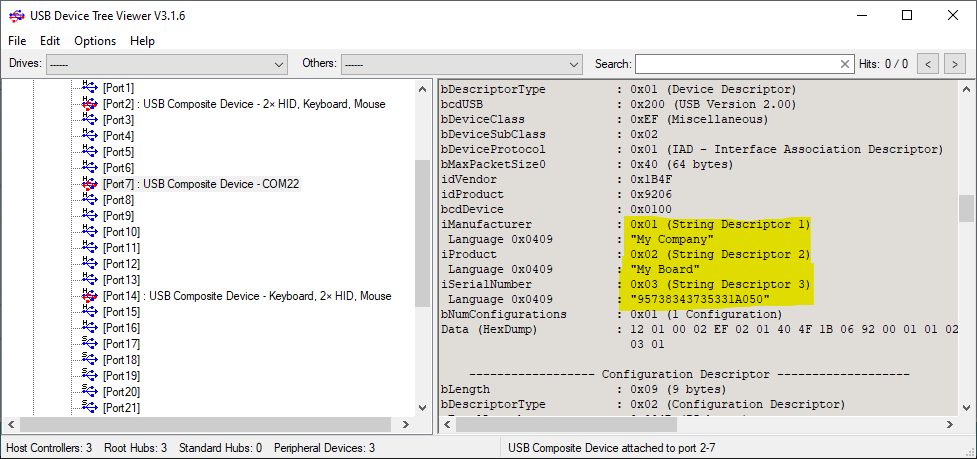Click the USB device icon on Port2
977x459 pixels.
tap(90, 103)
